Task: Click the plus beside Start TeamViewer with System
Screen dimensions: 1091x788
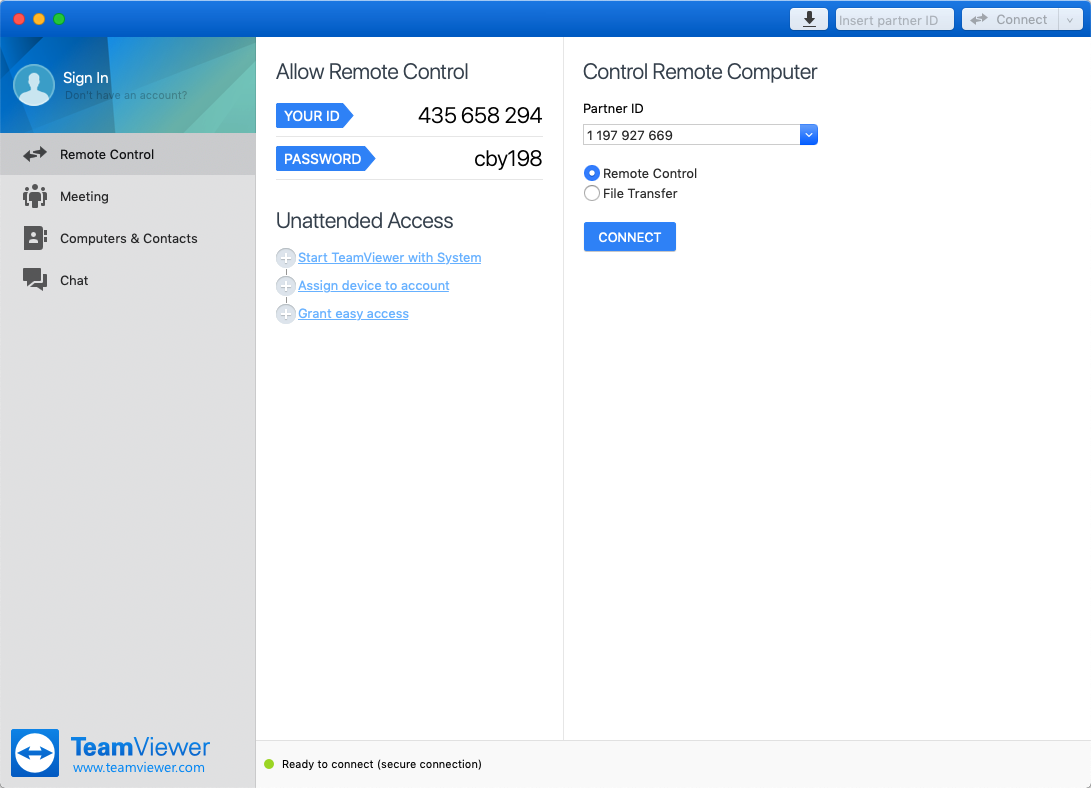Action: click(x=286, y=257)
